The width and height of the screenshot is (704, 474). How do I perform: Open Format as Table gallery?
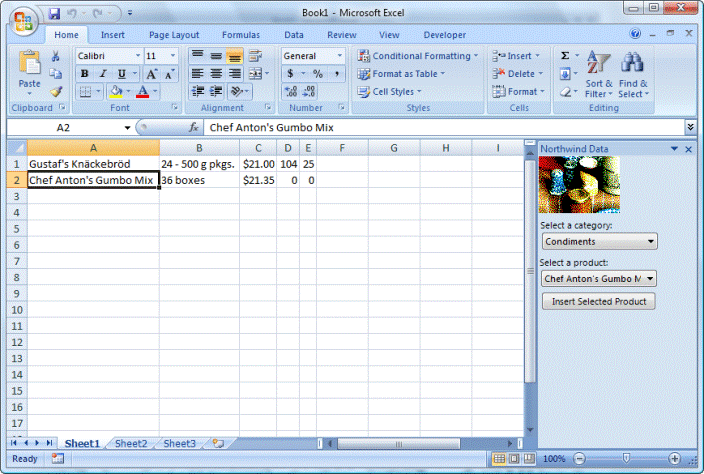pos(401,74)
